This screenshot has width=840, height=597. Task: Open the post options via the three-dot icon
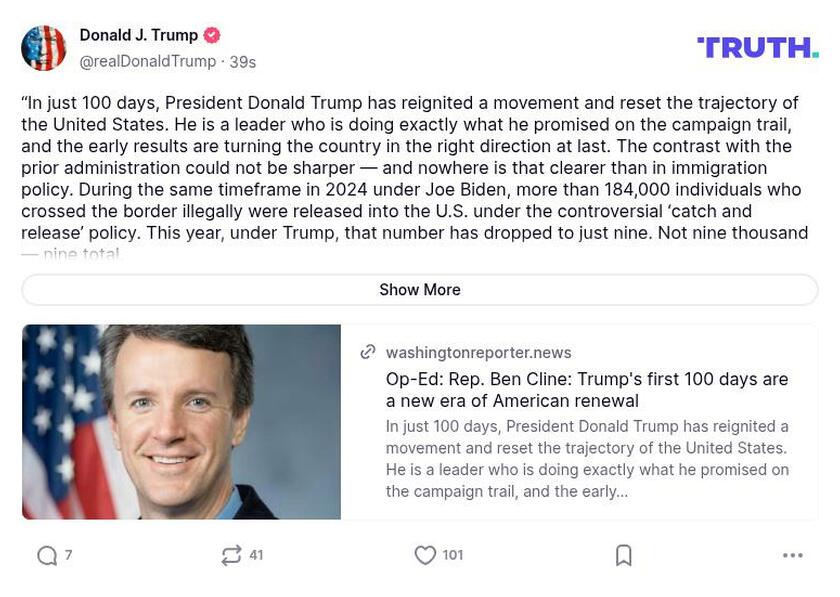(x=793, y=556)
